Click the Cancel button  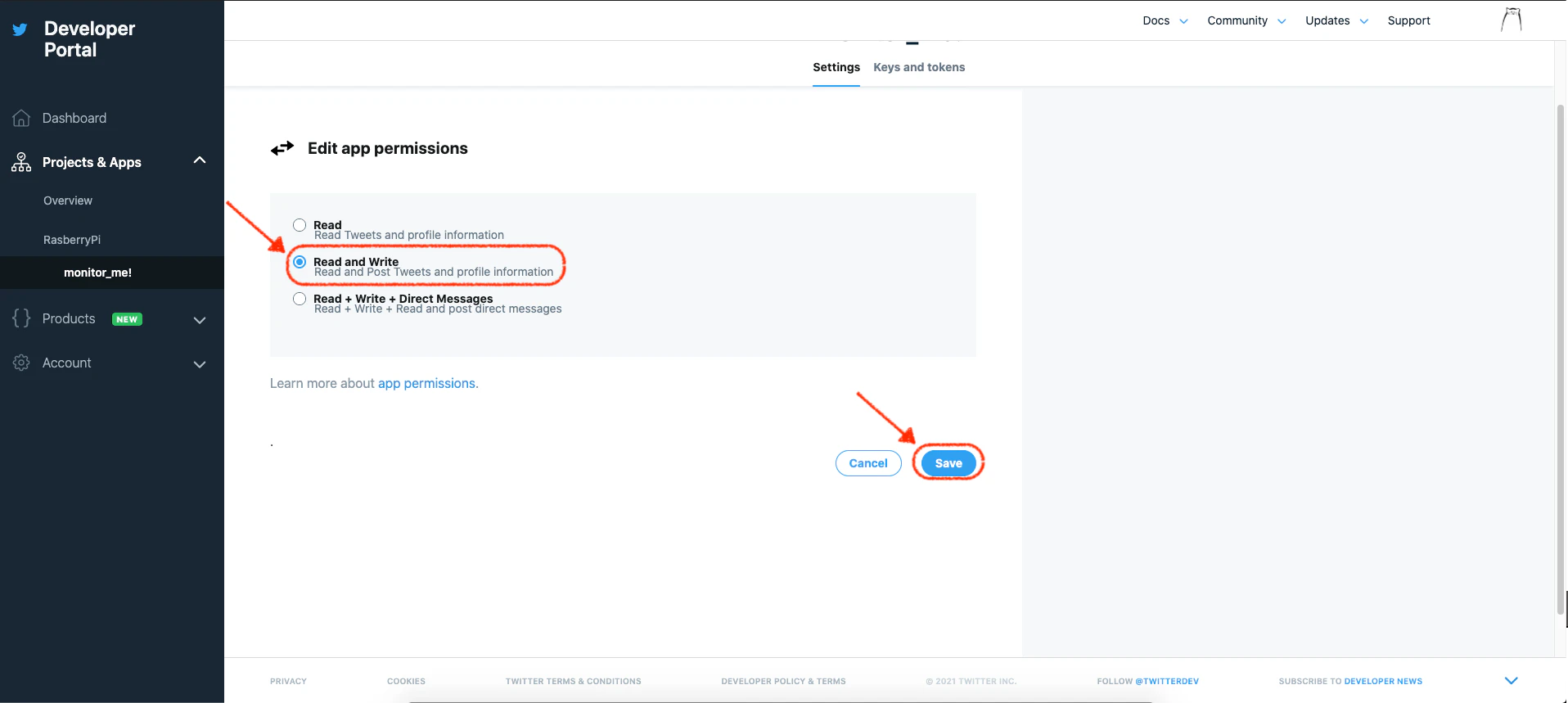point(868,463)
